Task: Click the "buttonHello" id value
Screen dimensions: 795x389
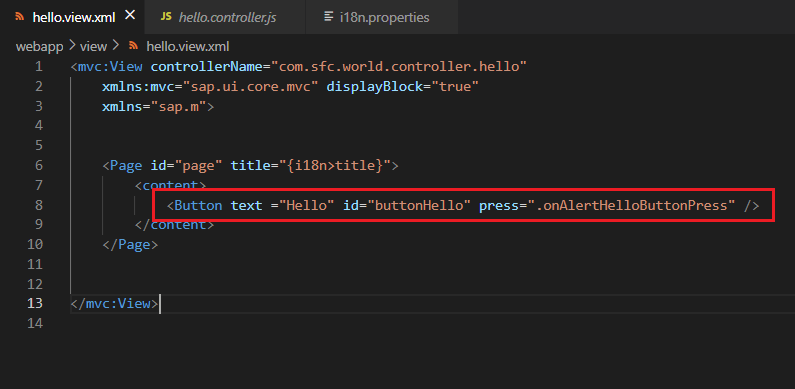Action: point(418,205)
